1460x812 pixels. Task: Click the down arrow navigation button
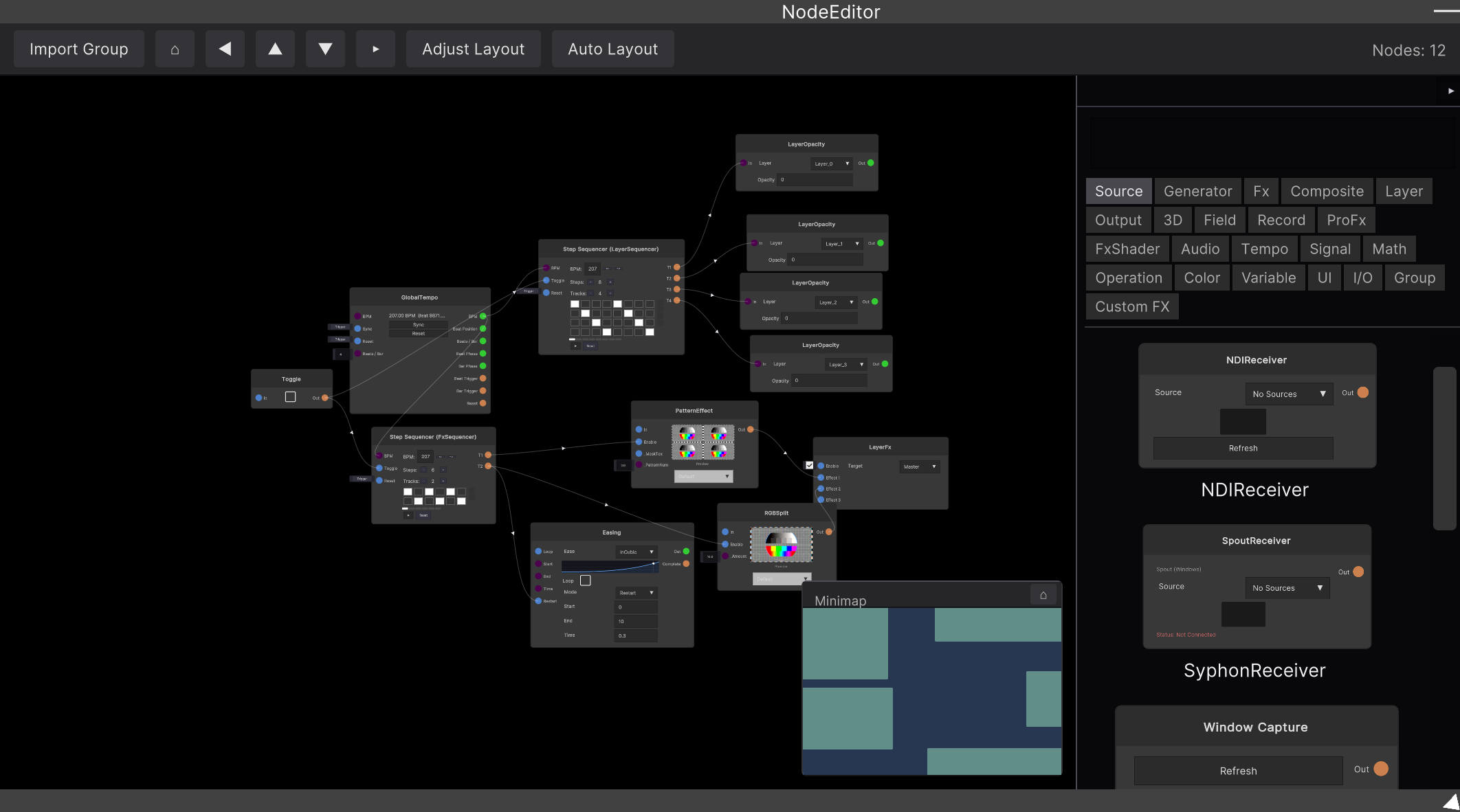[325, 49]
